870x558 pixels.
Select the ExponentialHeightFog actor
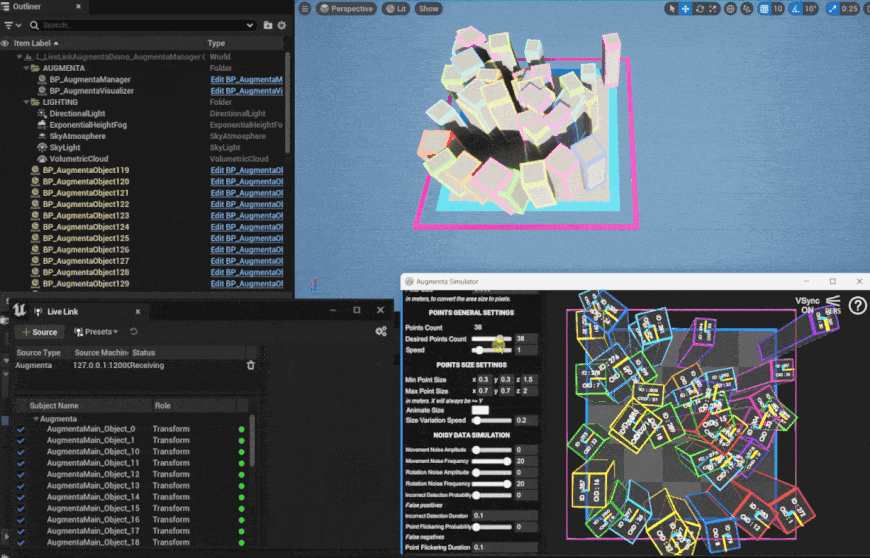(x=88, y=125)
